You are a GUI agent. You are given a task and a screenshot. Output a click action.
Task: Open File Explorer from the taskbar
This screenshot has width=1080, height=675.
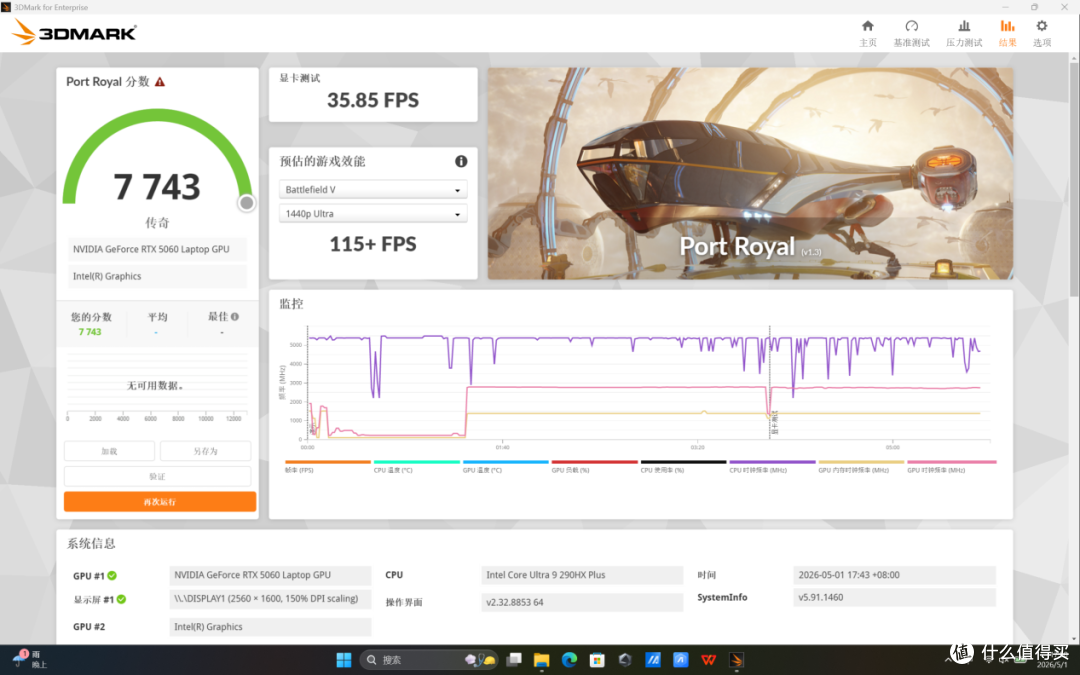coord(541,660)
